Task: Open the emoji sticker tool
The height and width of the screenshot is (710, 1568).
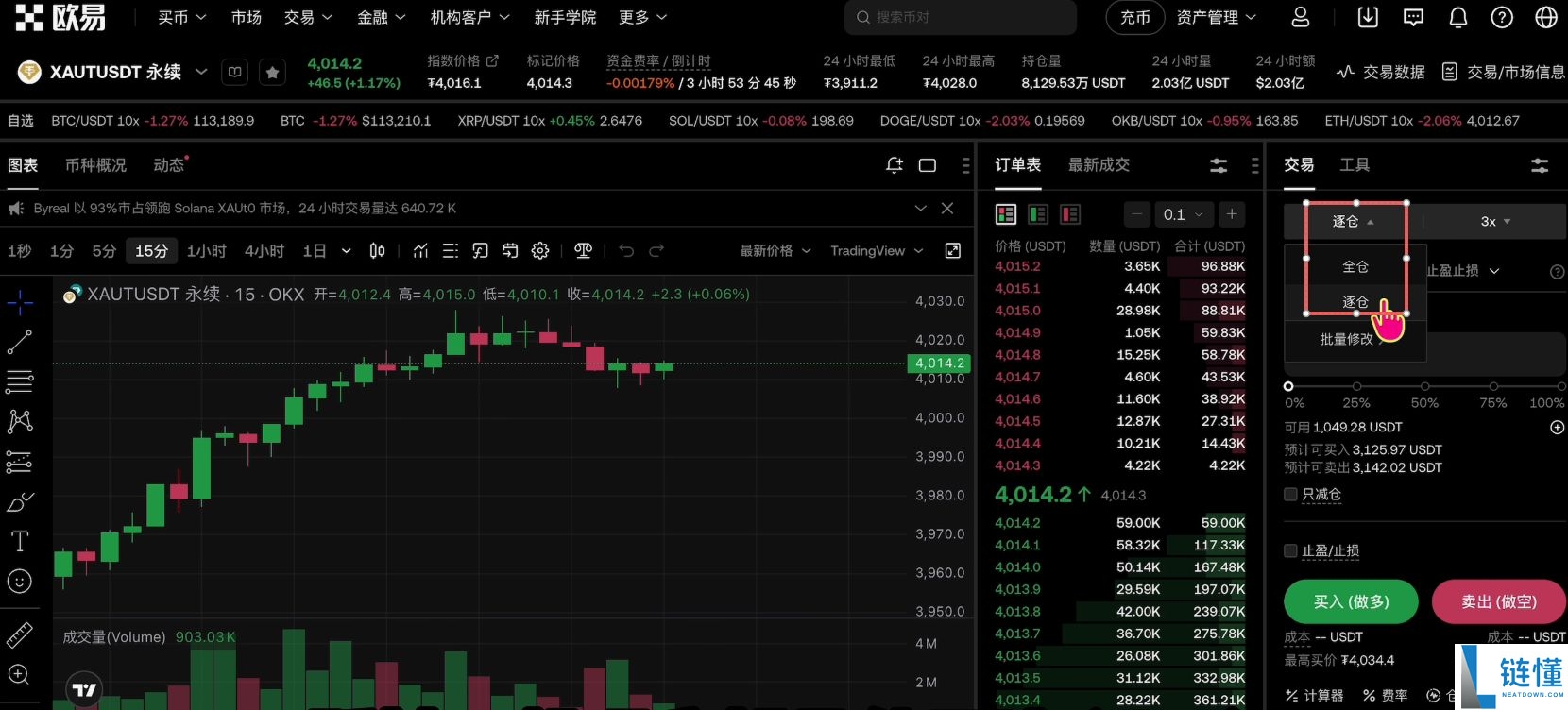Action: click(x=20, y=581)
